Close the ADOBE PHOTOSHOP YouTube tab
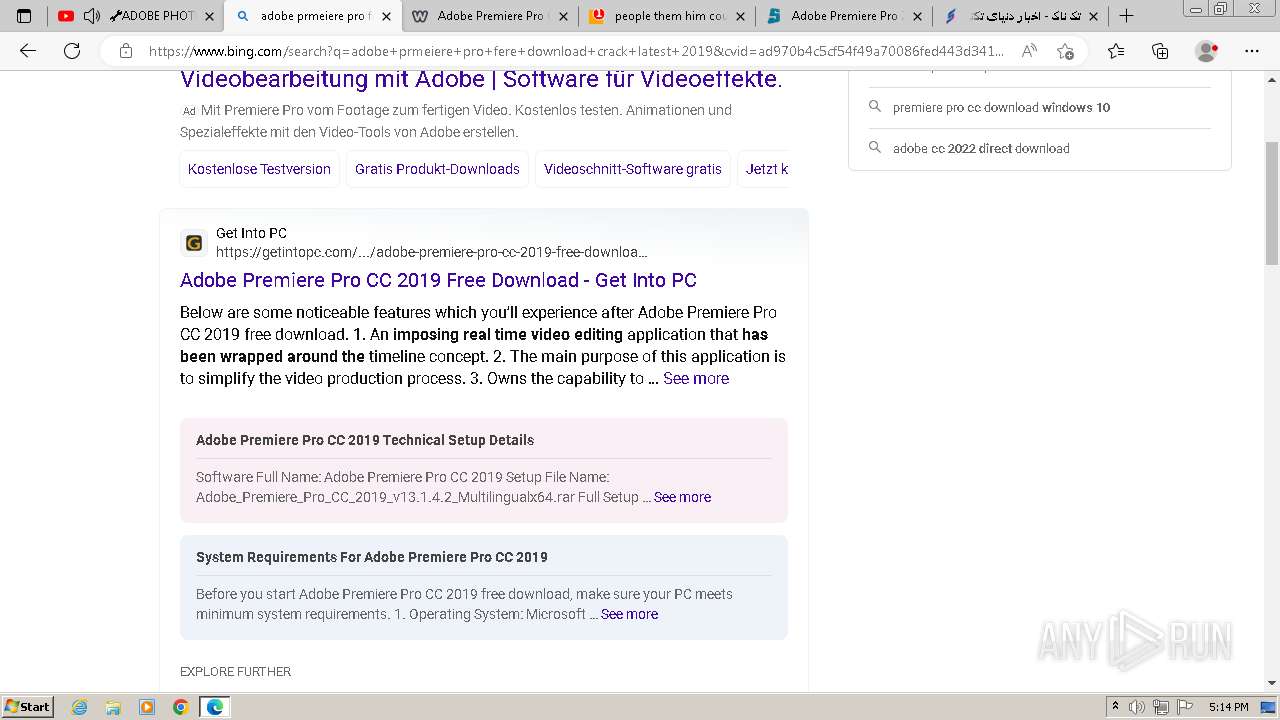 [x=210, y=16]
